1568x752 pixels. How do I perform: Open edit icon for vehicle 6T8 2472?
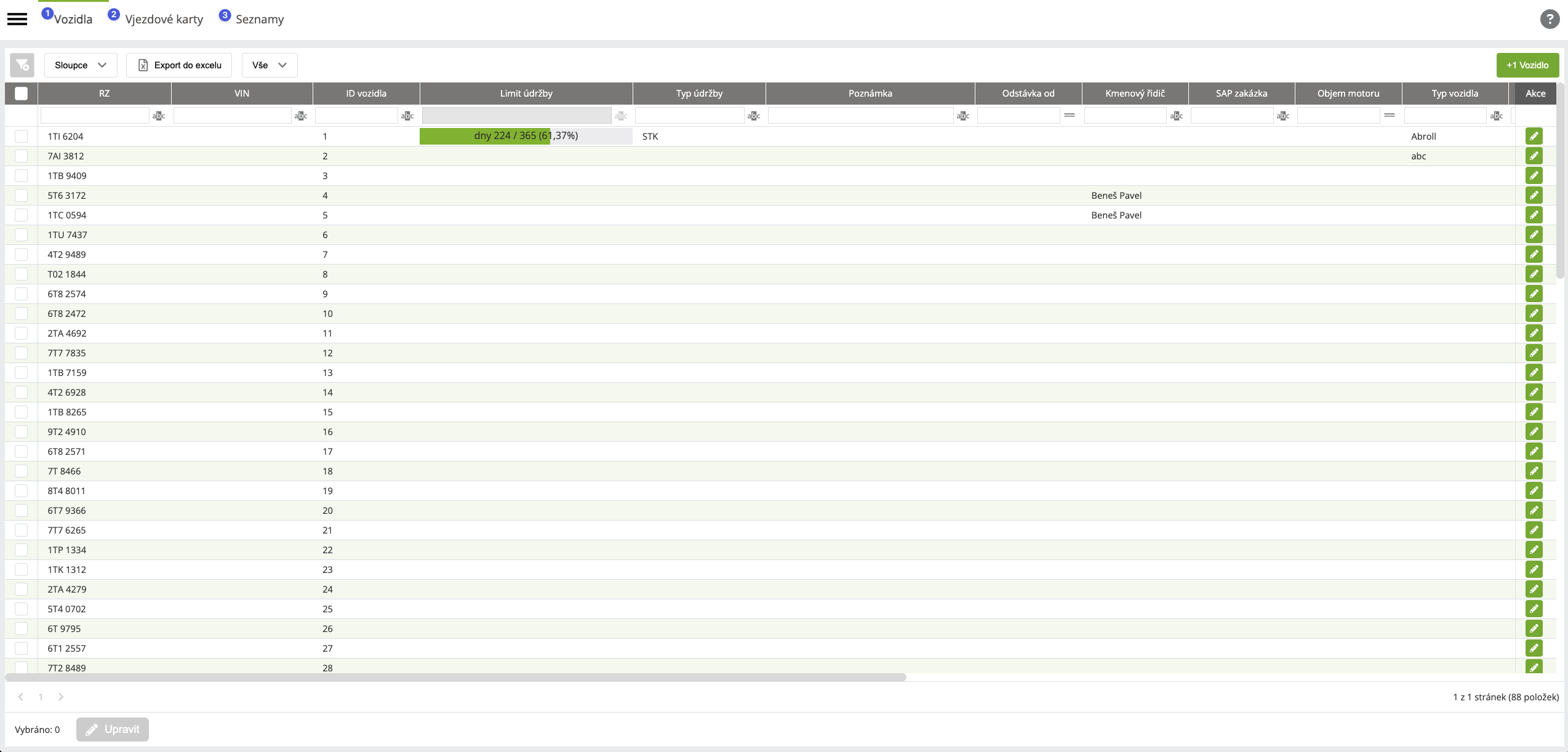pyautogui.click(x=1534, y=314)
